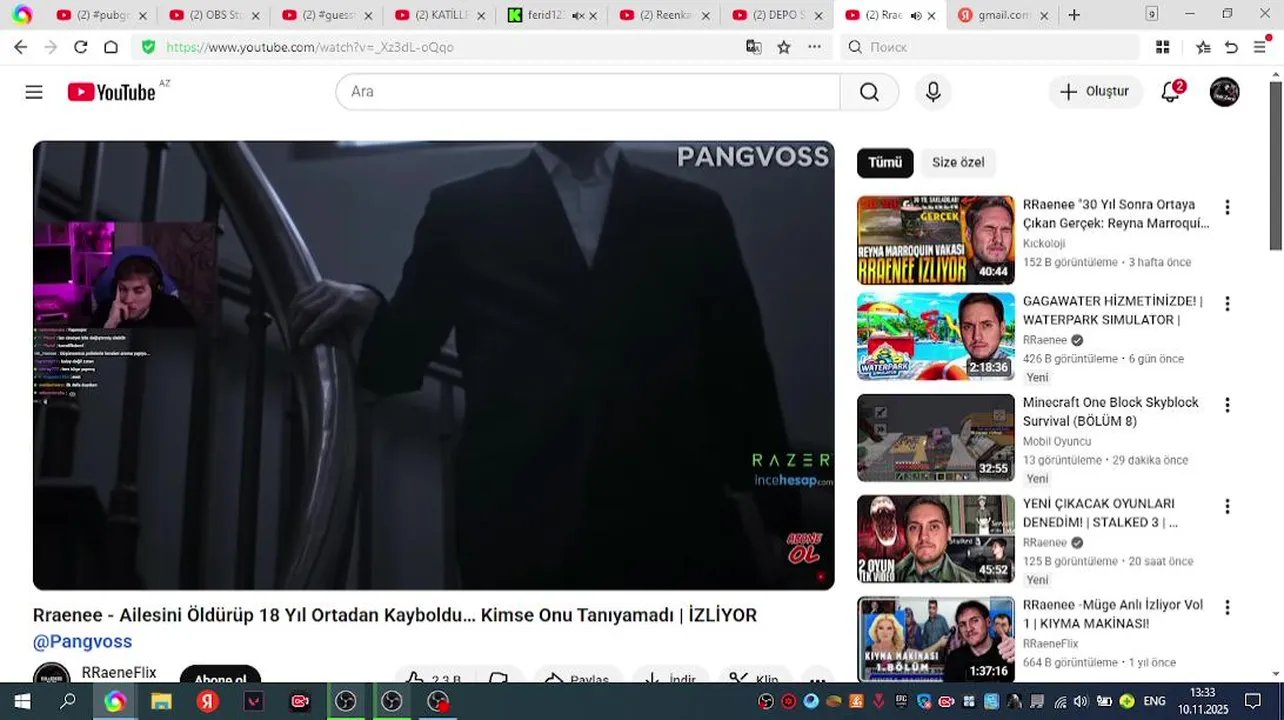Viewport: 1284px width, 720px height.
Task: Go to the YouTube home logo
Action: pyautogui.click(x=112, y=92)
